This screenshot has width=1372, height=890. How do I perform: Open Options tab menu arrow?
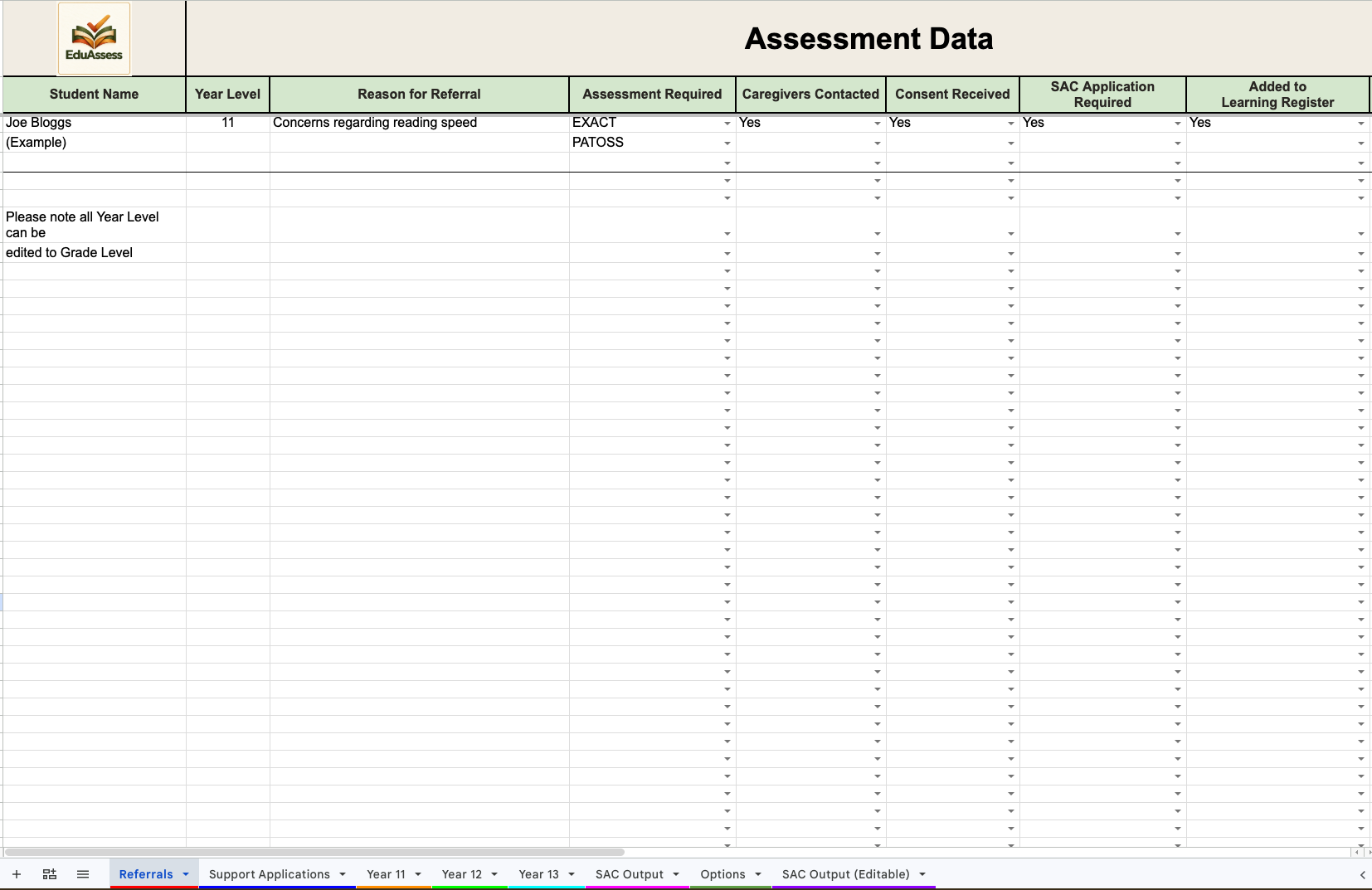[758, 874]
